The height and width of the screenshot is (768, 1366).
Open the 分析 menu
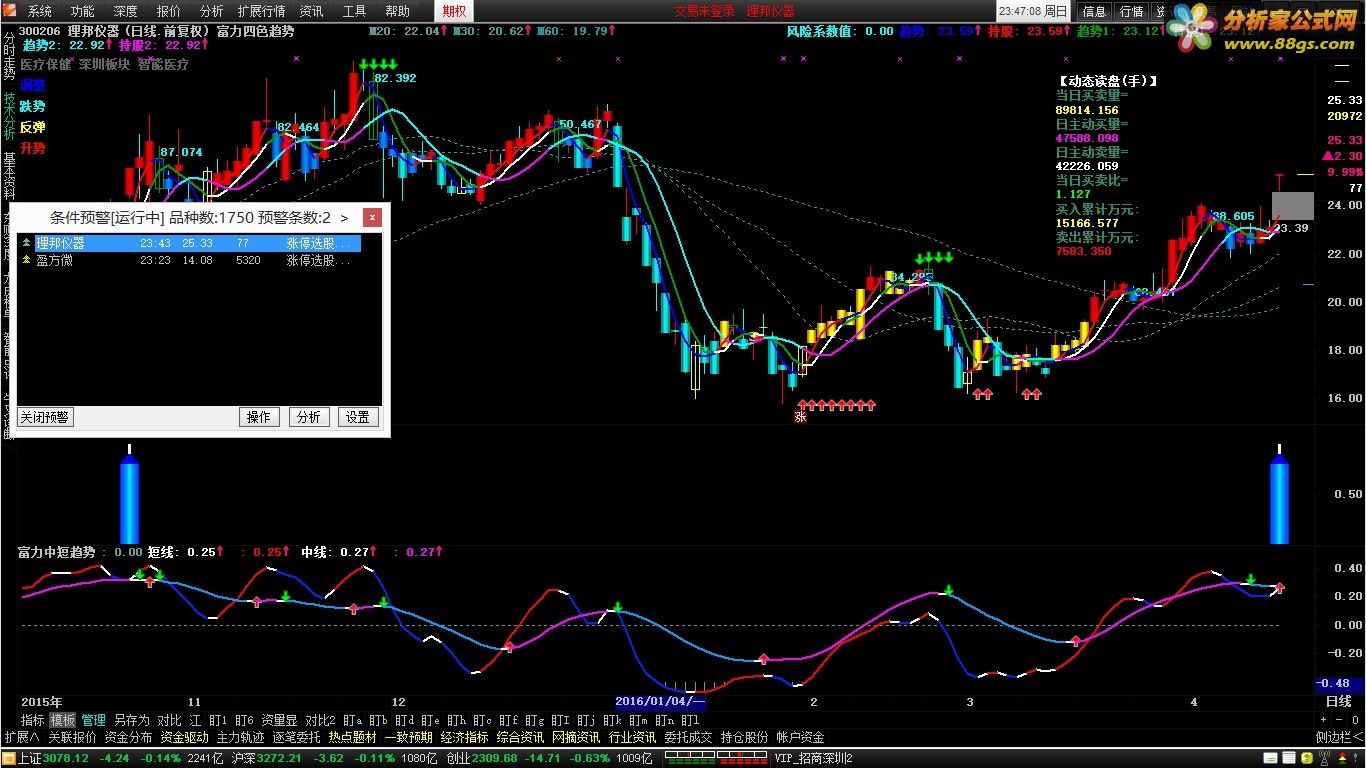click(x=212, y=11)
